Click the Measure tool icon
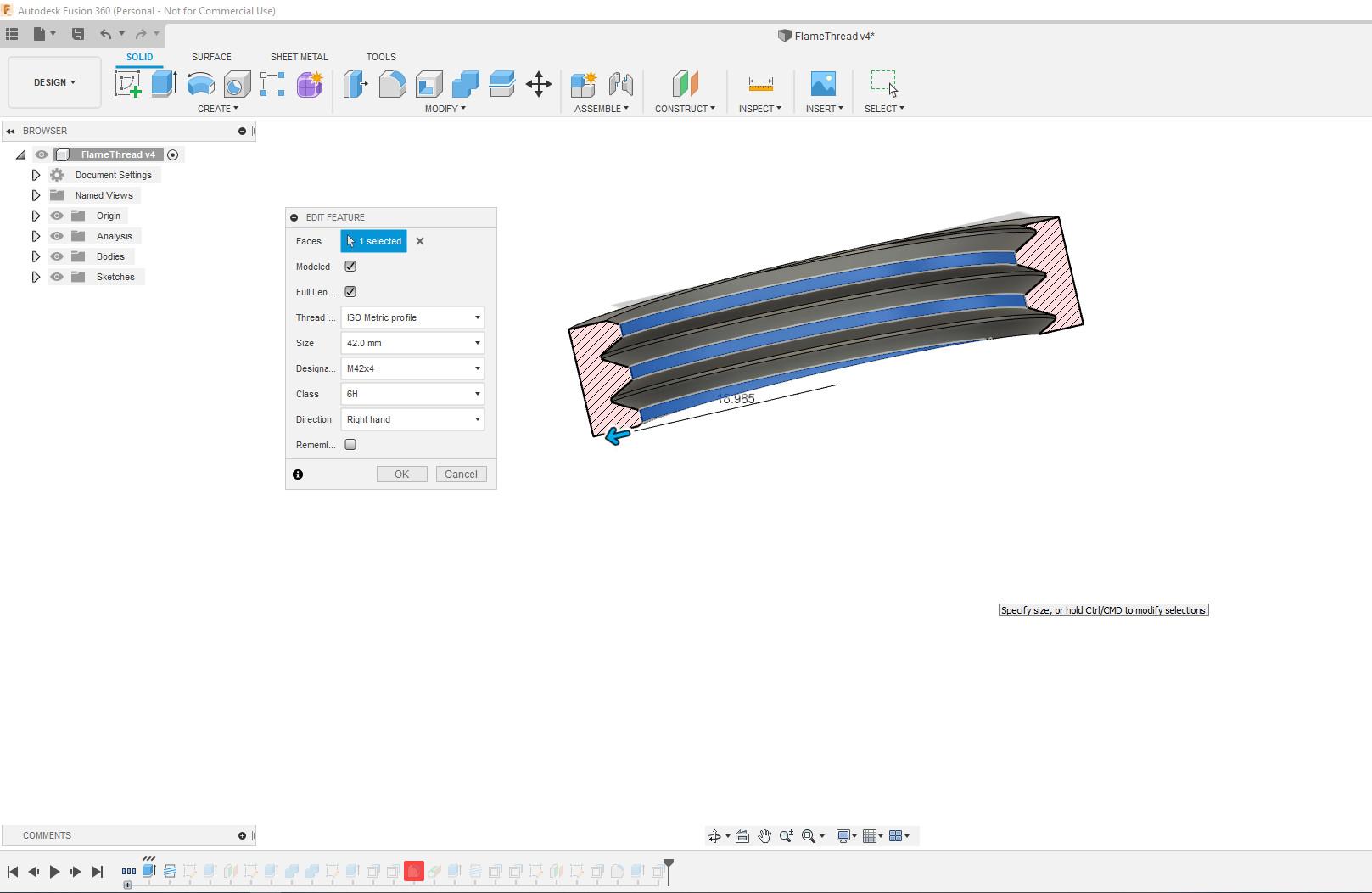This screenshot has height=893, width=1372. (x=760, y=84)
